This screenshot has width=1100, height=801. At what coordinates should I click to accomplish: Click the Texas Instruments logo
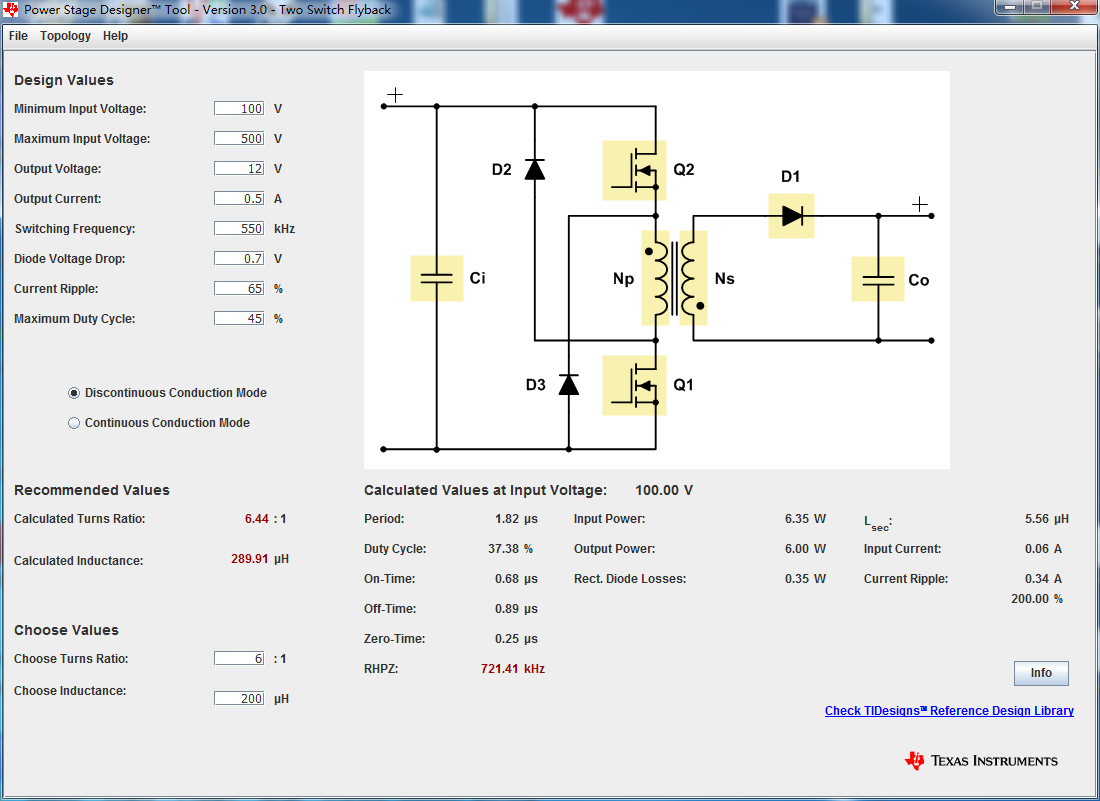click(981, 761)
